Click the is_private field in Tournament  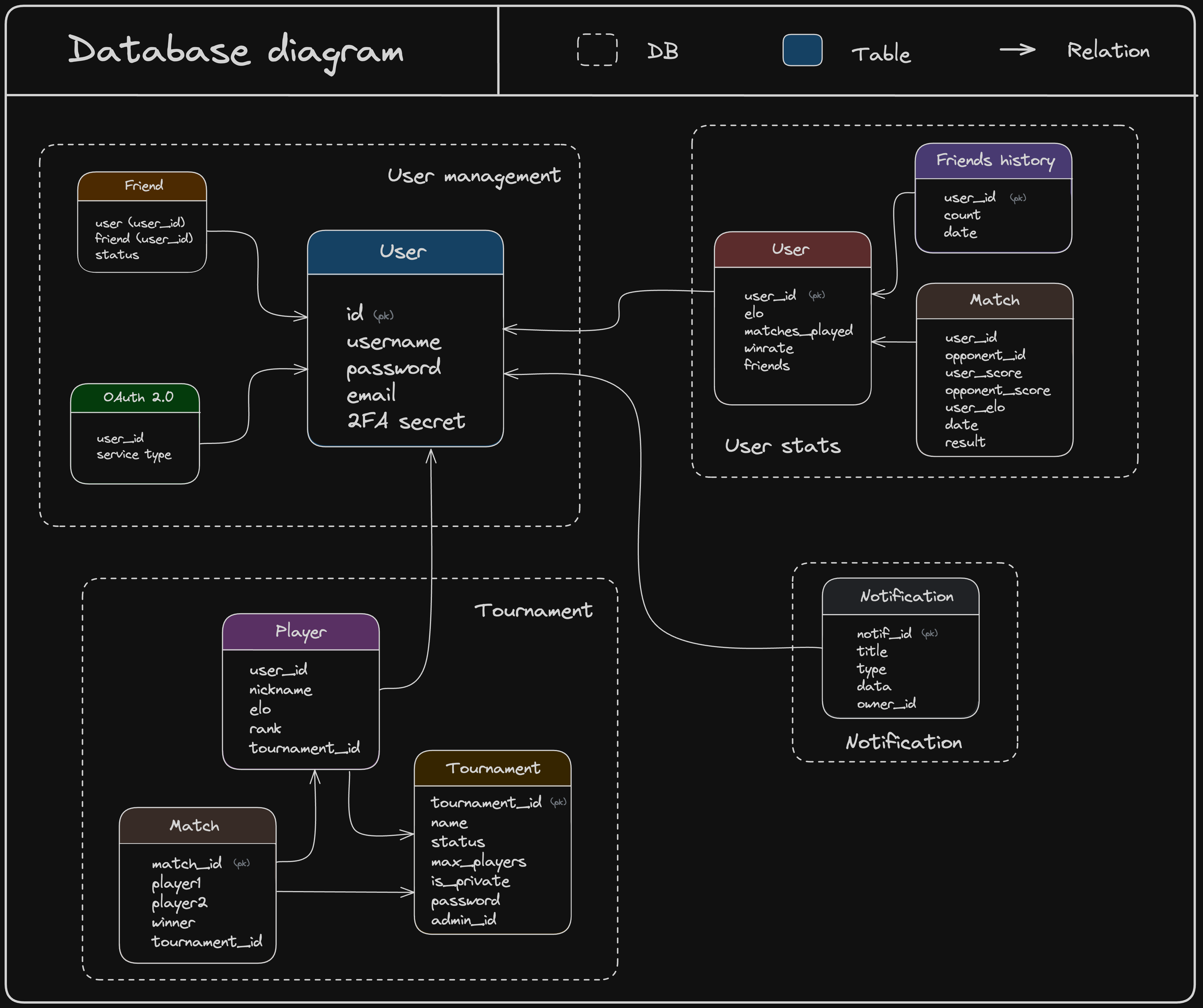[470, 881]
